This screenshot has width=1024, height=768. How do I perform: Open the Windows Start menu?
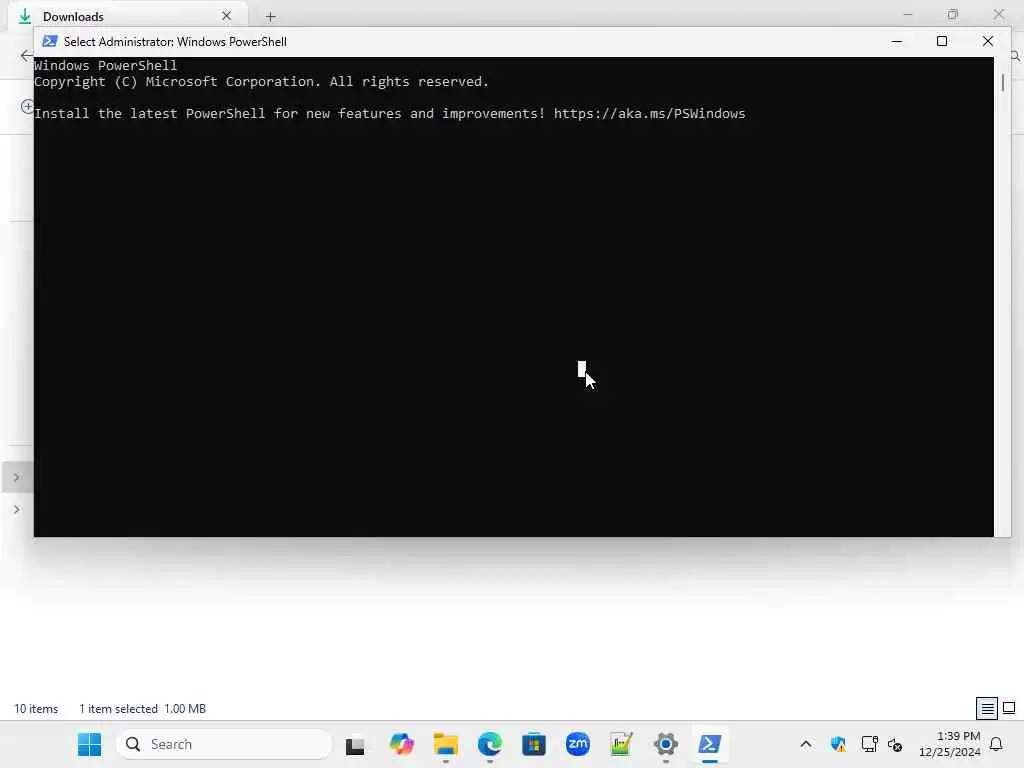[89, 744]
